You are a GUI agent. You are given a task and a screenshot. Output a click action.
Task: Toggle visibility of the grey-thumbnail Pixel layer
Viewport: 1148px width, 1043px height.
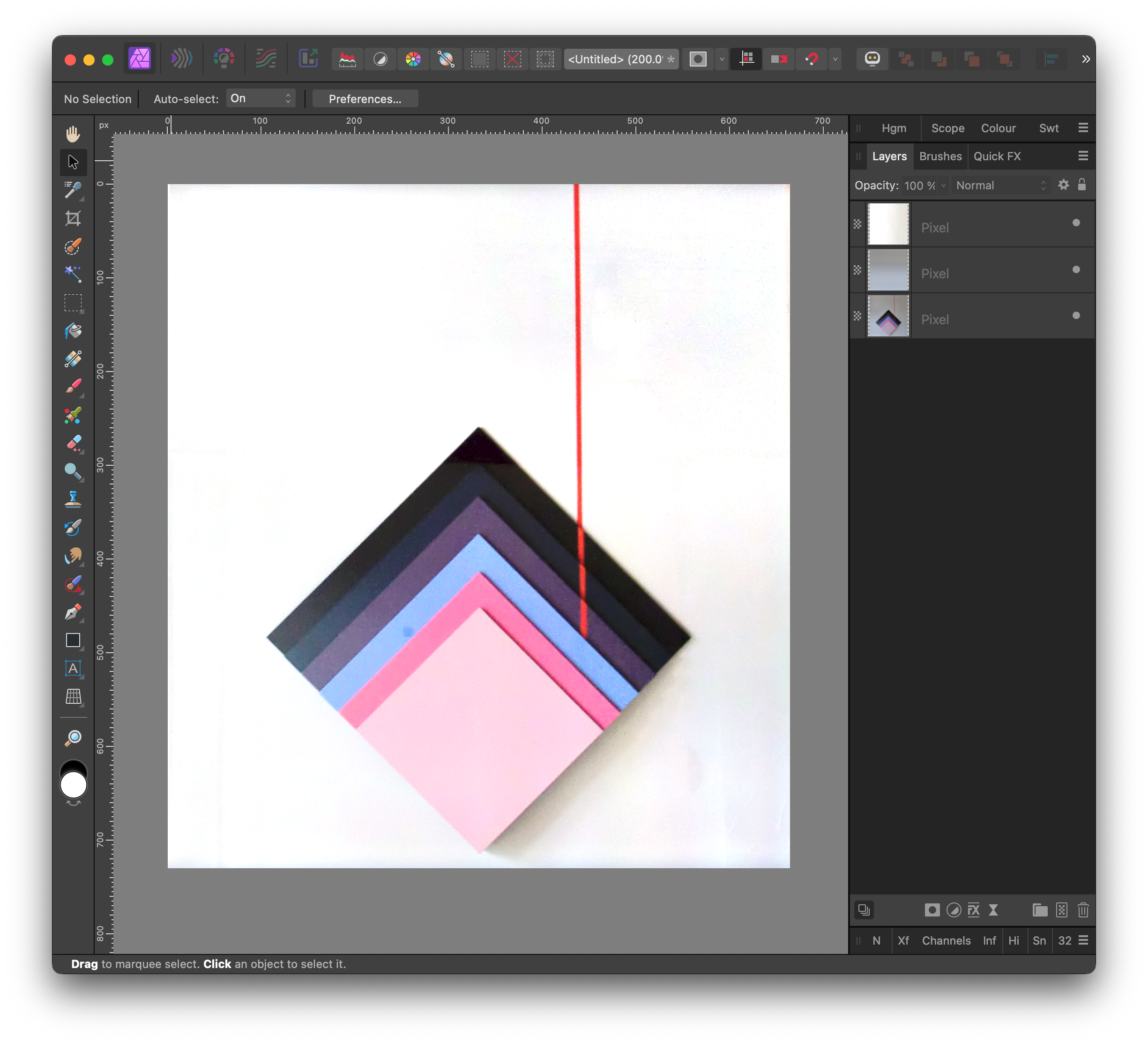1076,270
